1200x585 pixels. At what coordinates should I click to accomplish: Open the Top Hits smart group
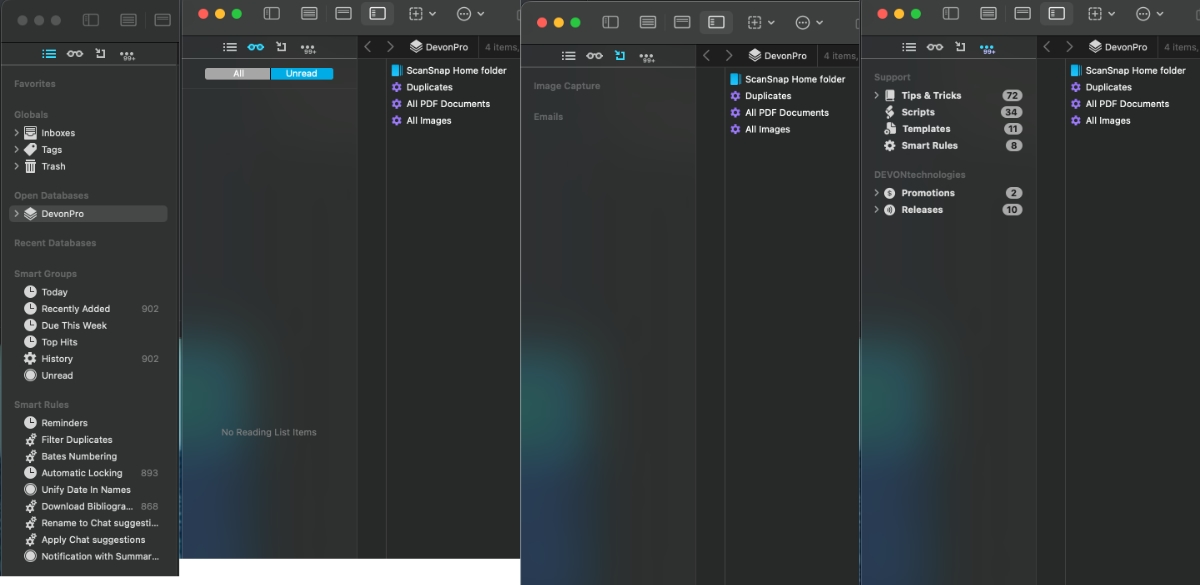[59, 342]
